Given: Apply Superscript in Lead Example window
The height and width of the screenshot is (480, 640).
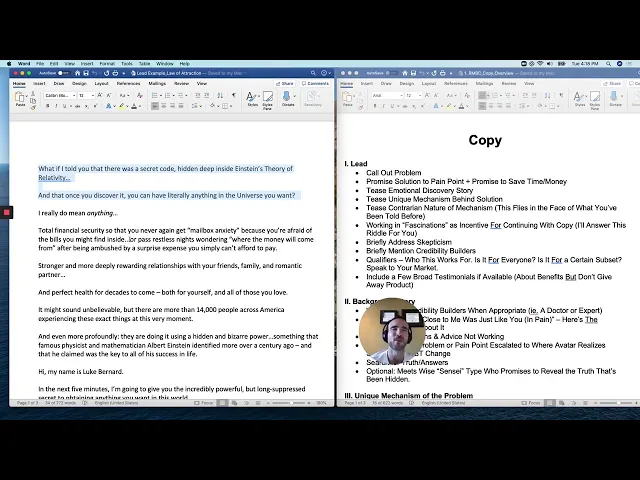Looking at the screenshot, I should click(x=95, y=106).
